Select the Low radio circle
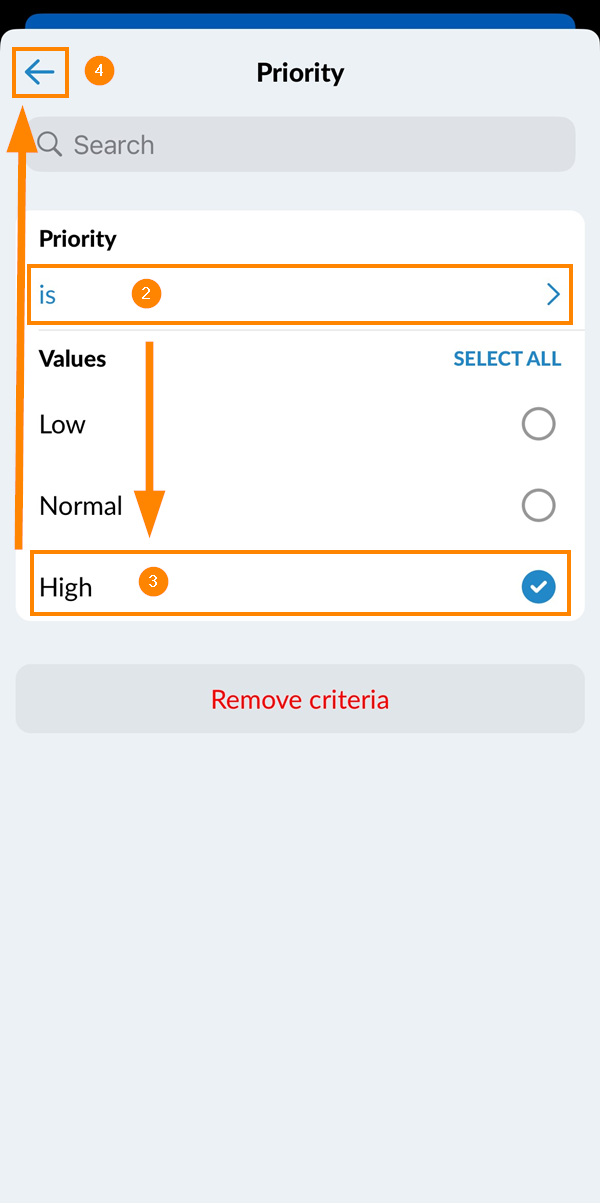Viewport: 600px width, 1203px height. point(538,425)
